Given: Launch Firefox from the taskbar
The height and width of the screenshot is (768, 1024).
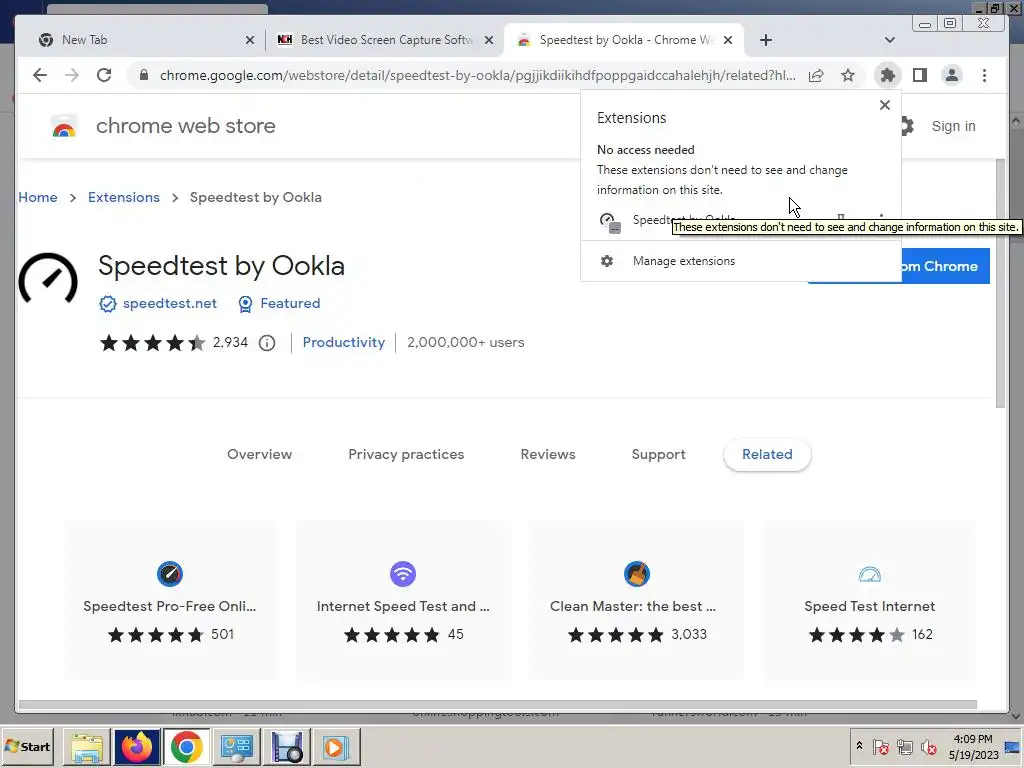Looking at the screenshot, I should tap(137, 747).
